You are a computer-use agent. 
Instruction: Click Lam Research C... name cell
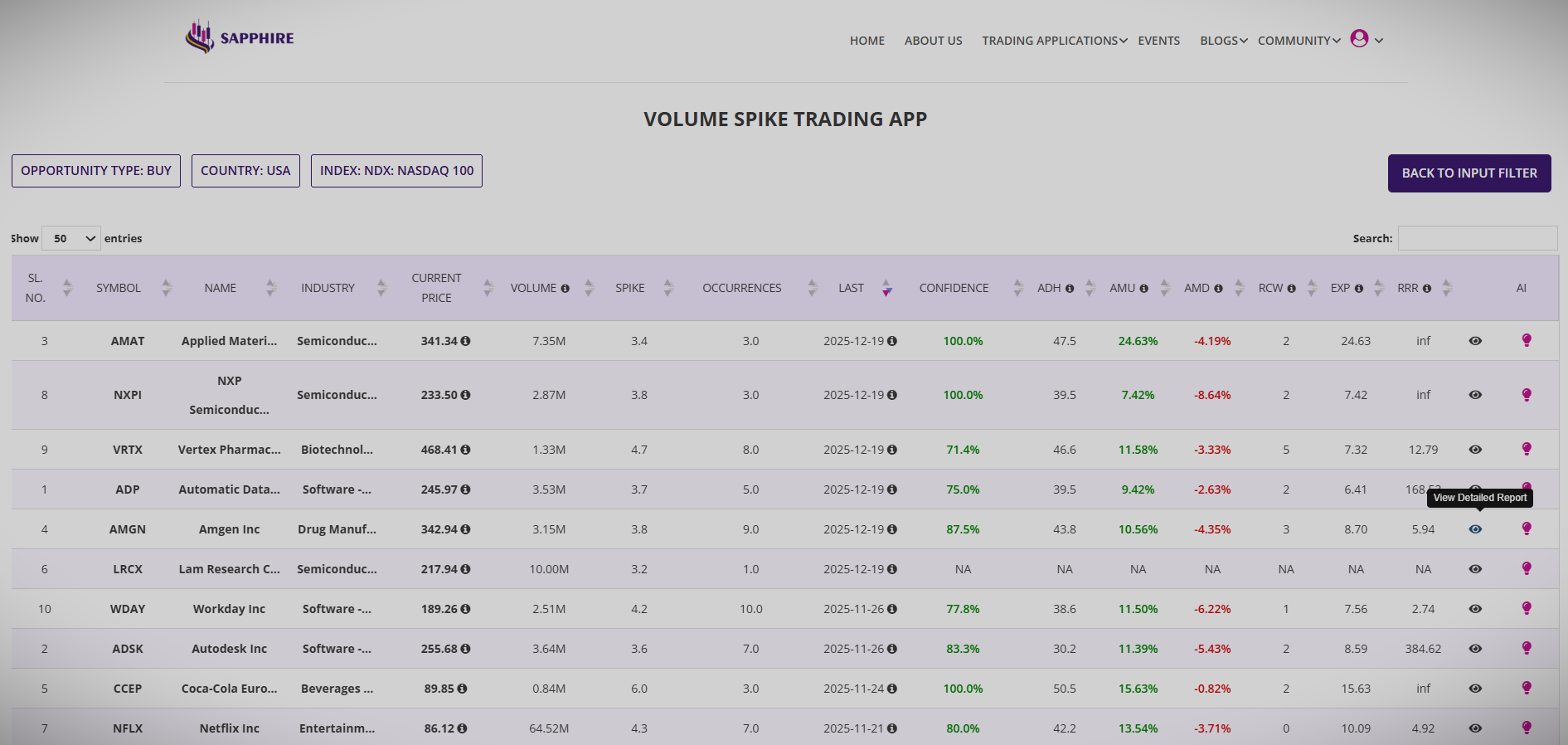pos(230,569)
